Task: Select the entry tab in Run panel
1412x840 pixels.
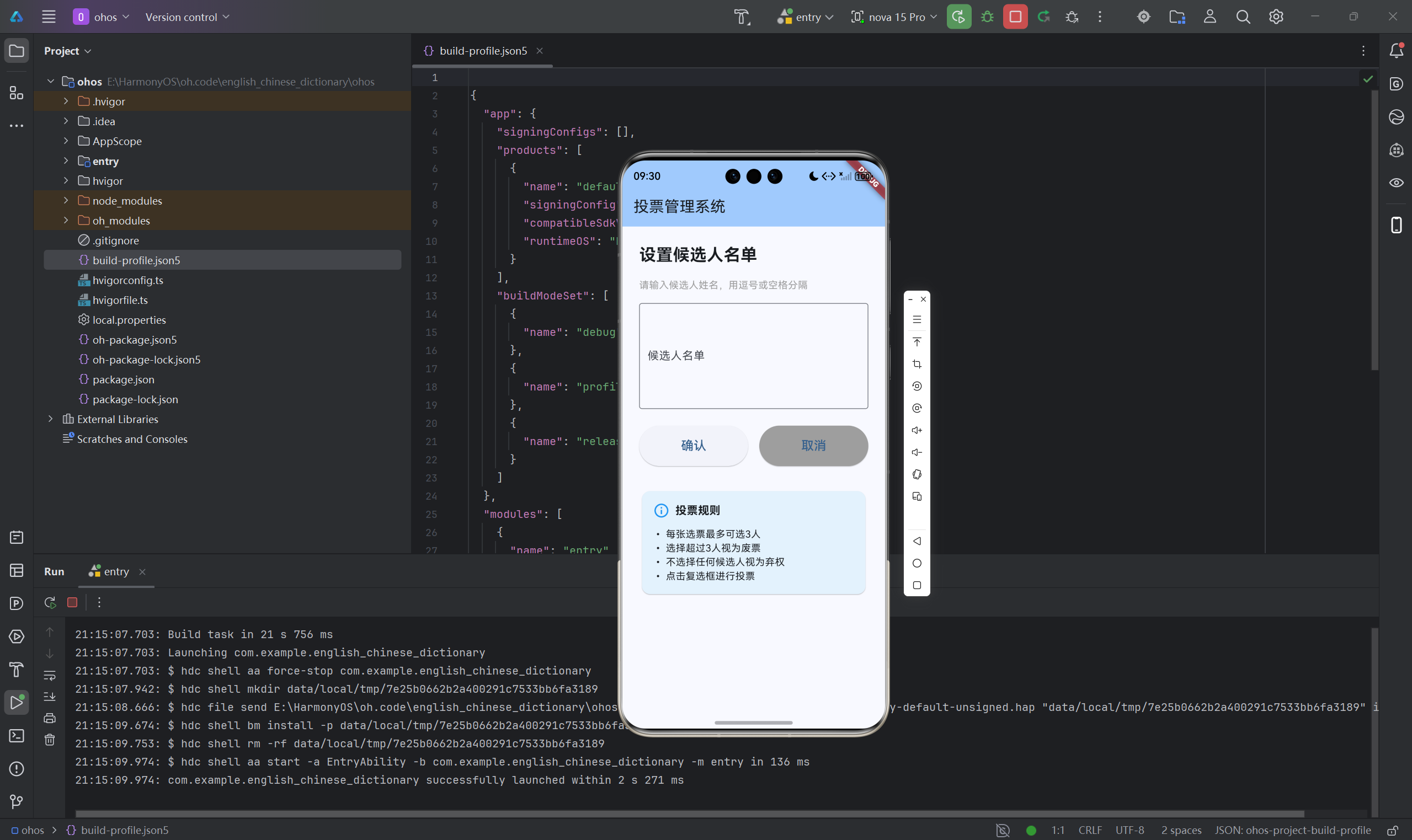Action: [x=115, y=572]
